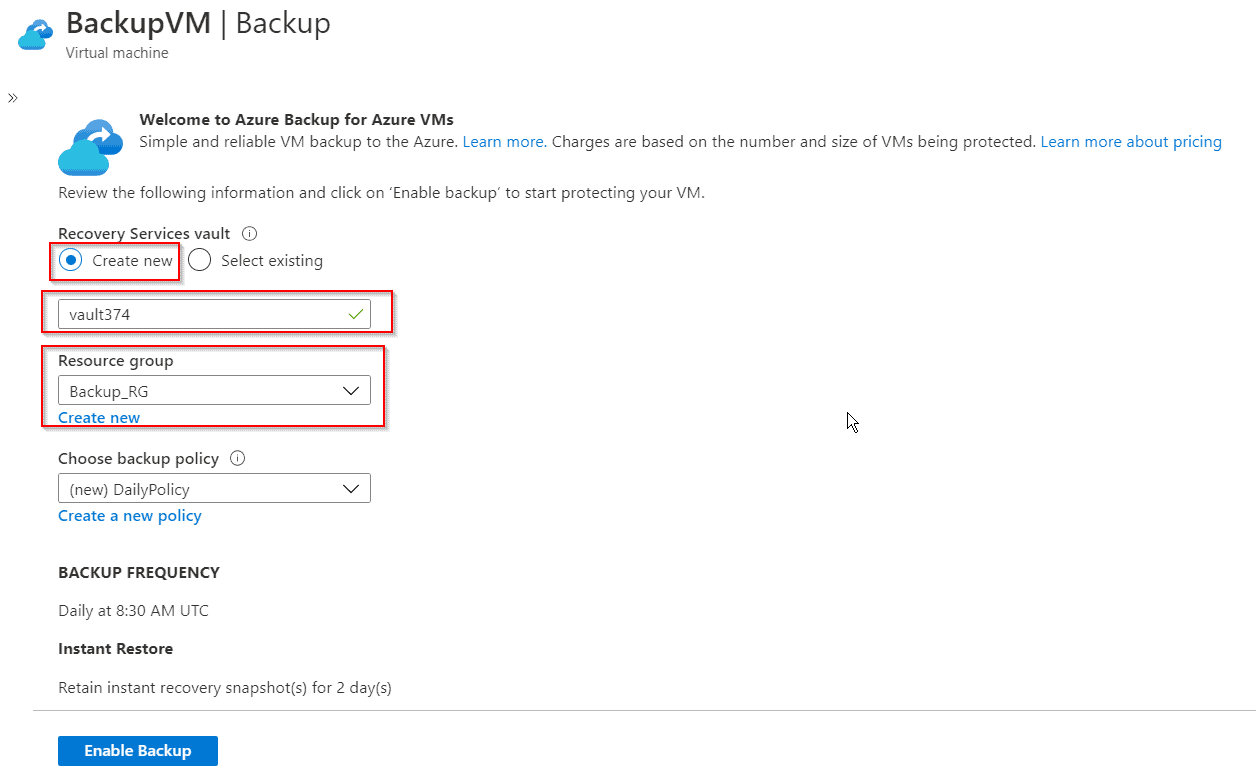Click the green checkmark in vault field

[x=355, y=314]
